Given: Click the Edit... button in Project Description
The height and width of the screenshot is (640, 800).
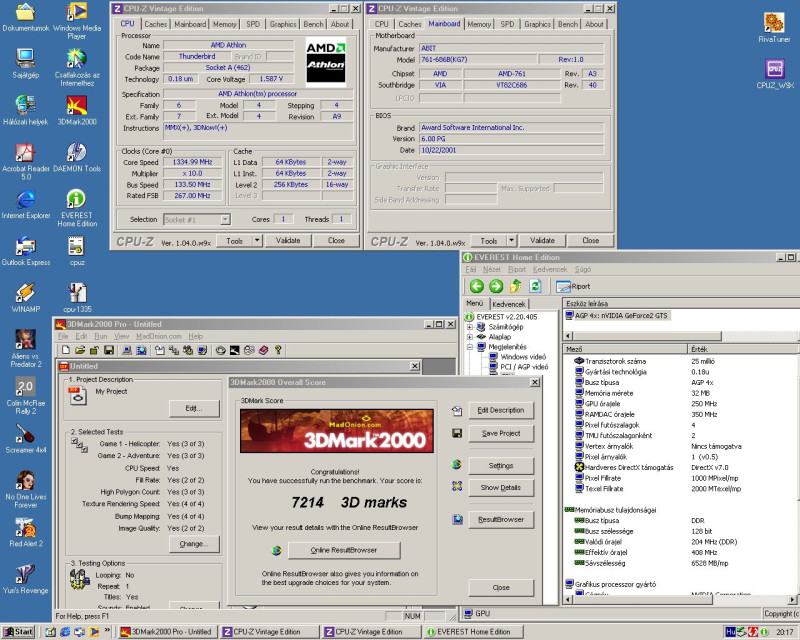Looking at the screenshot, I should tap(194, 408).
